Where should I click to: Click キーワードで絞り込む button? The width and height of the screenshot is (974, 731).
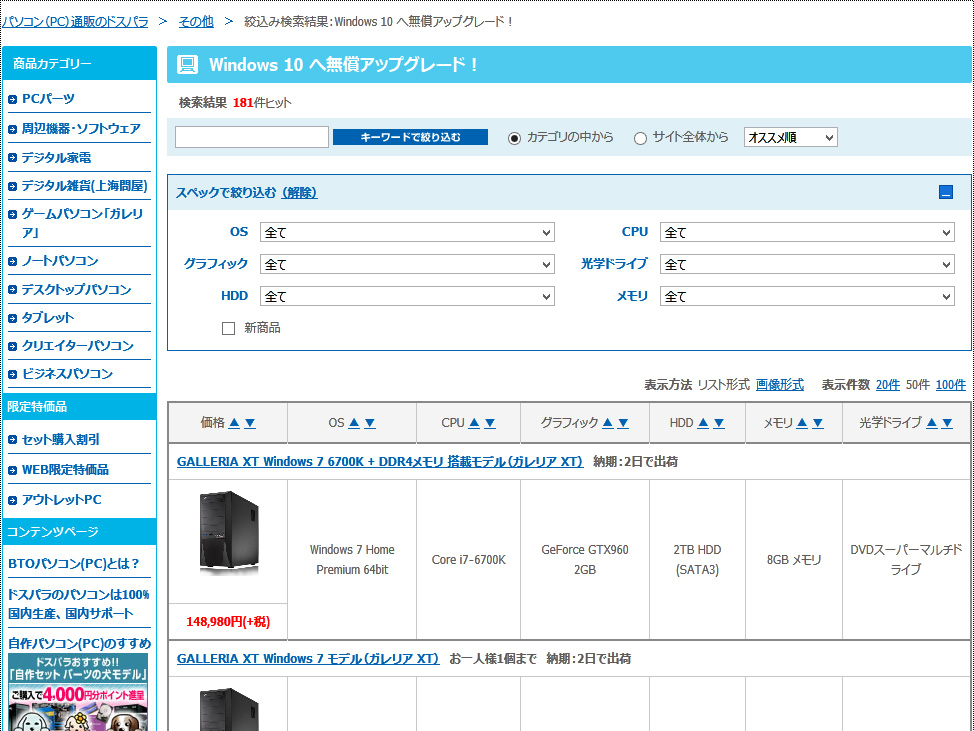pyautogui.click(x=410, y=138)
